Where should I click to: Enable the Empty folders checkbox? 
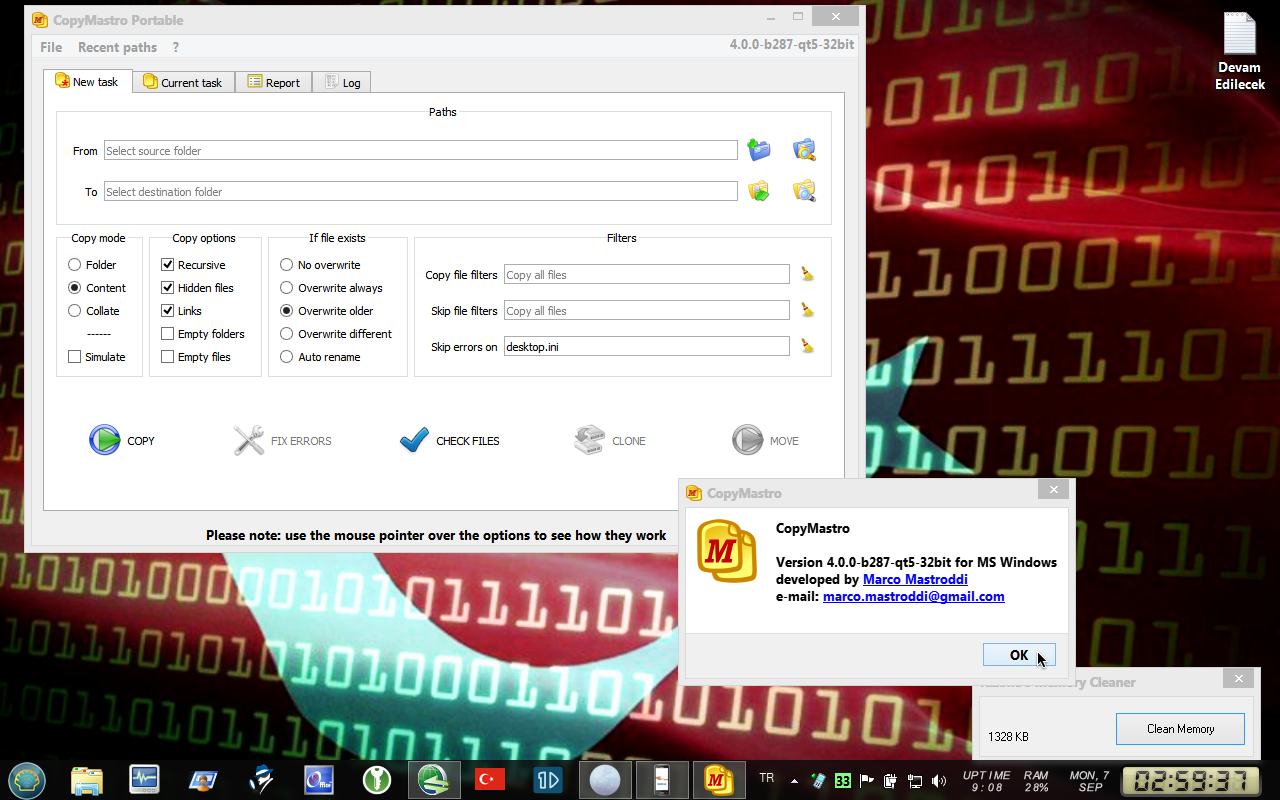pyautogui.click(x=203, y=334)
